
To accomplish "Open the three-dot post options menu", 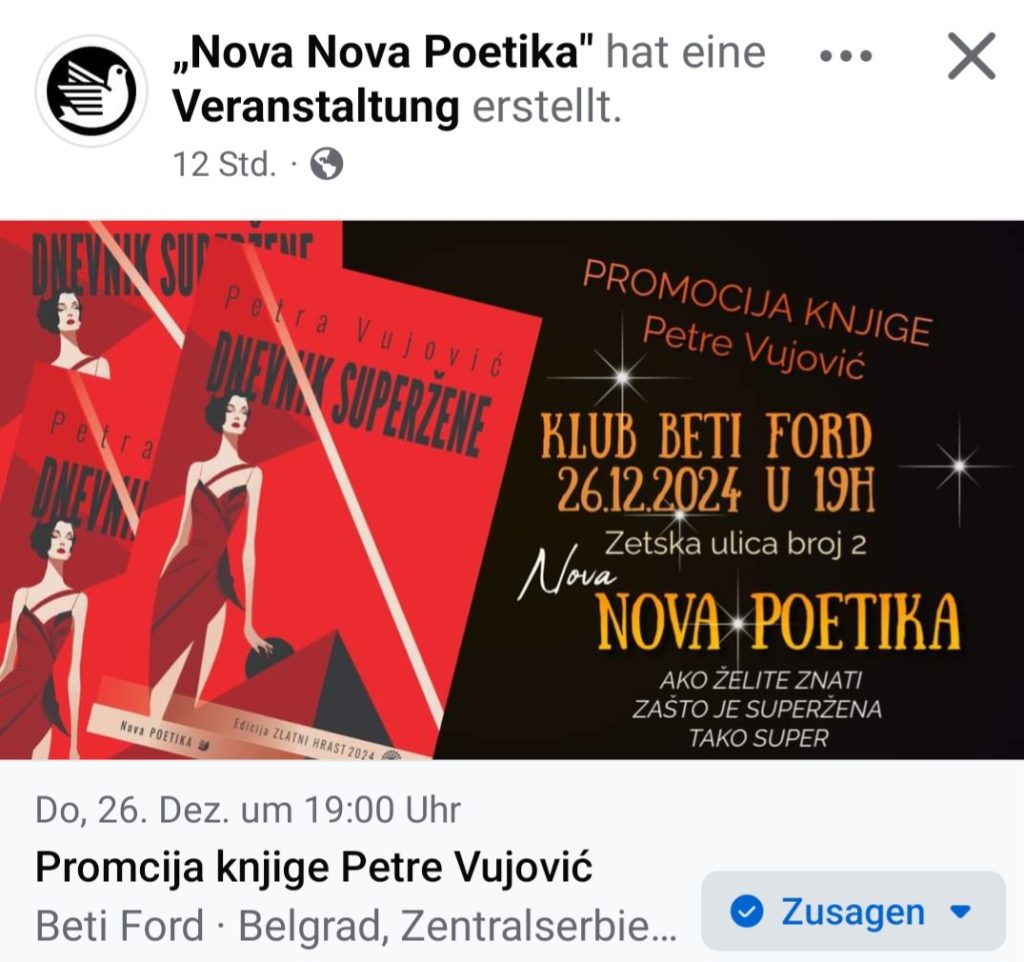I will click(x=846, y=56).
